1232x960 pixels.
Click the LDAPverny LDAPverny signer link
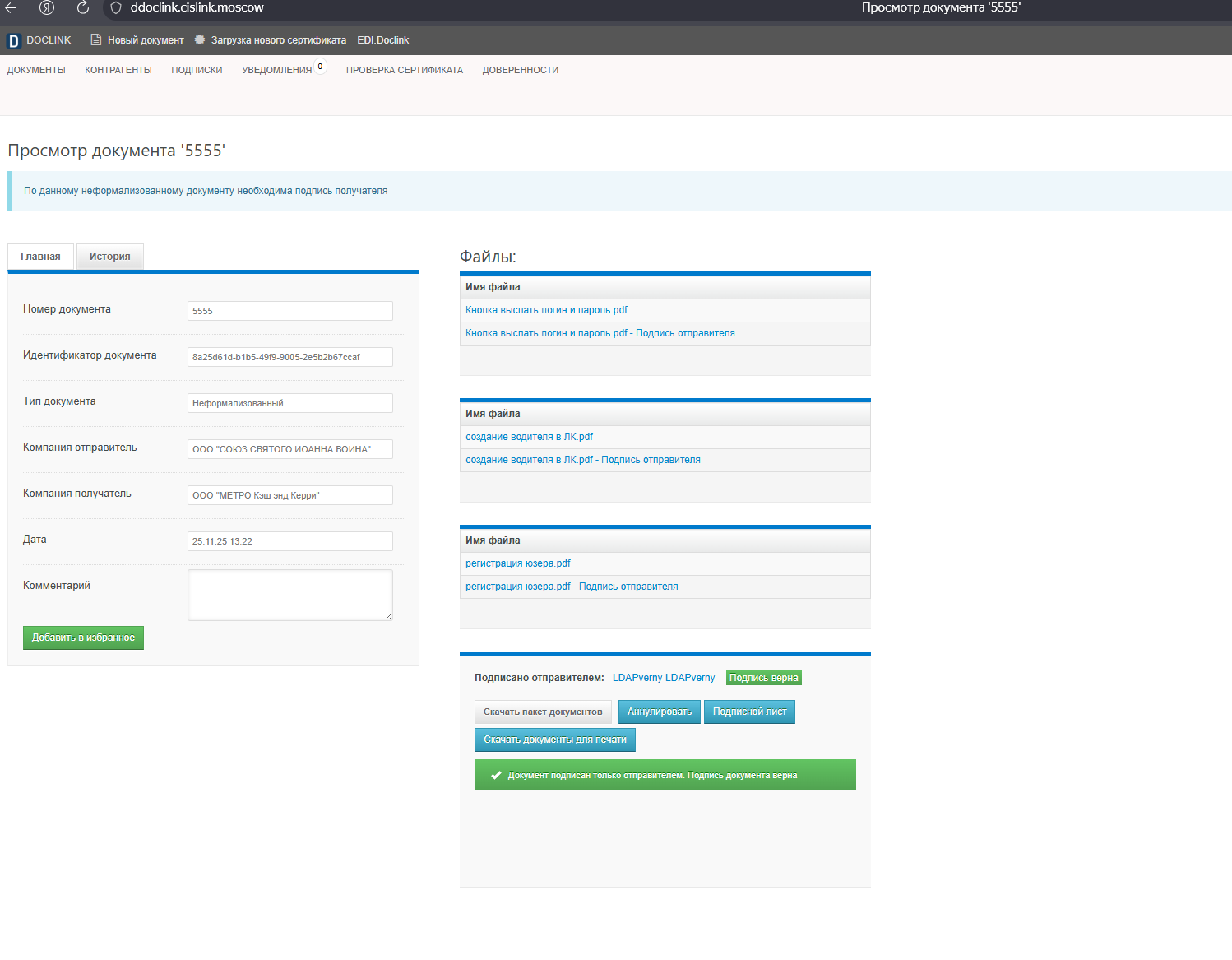pyautogui.click(x=664, y=678)
